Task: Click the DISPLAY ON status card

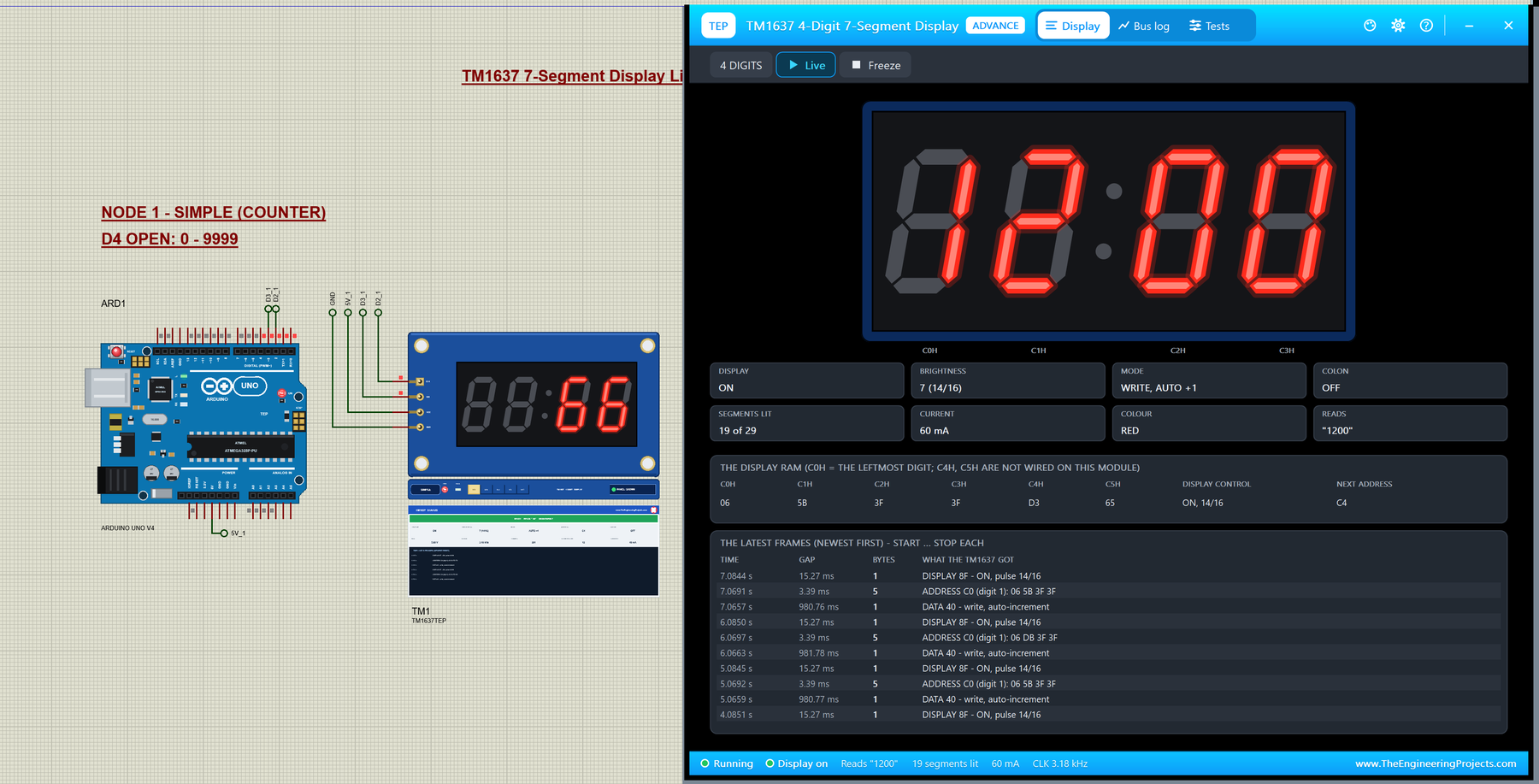Action: pyautogui.click(x=806, y=380)
